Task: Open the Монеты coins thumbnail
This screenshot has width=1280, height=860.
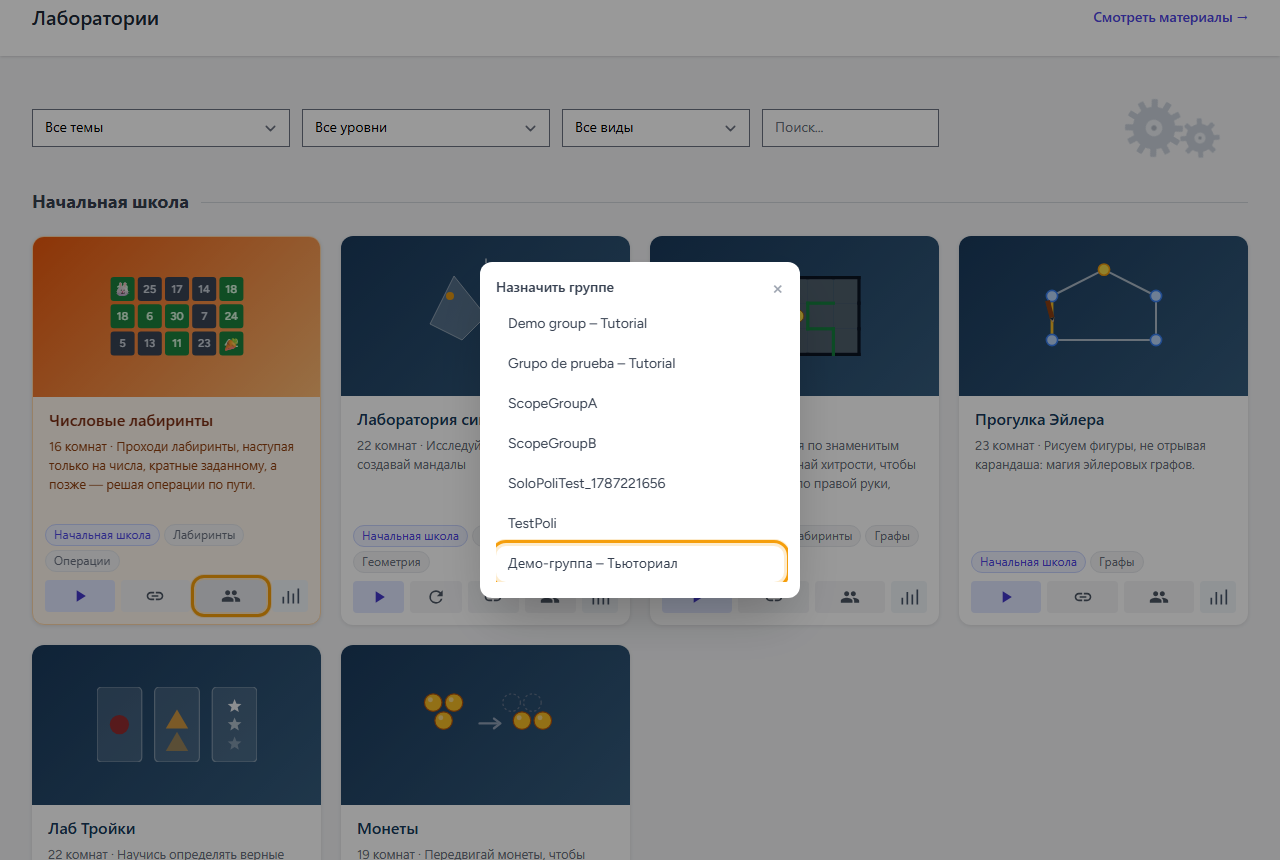Action: [485, 725]
